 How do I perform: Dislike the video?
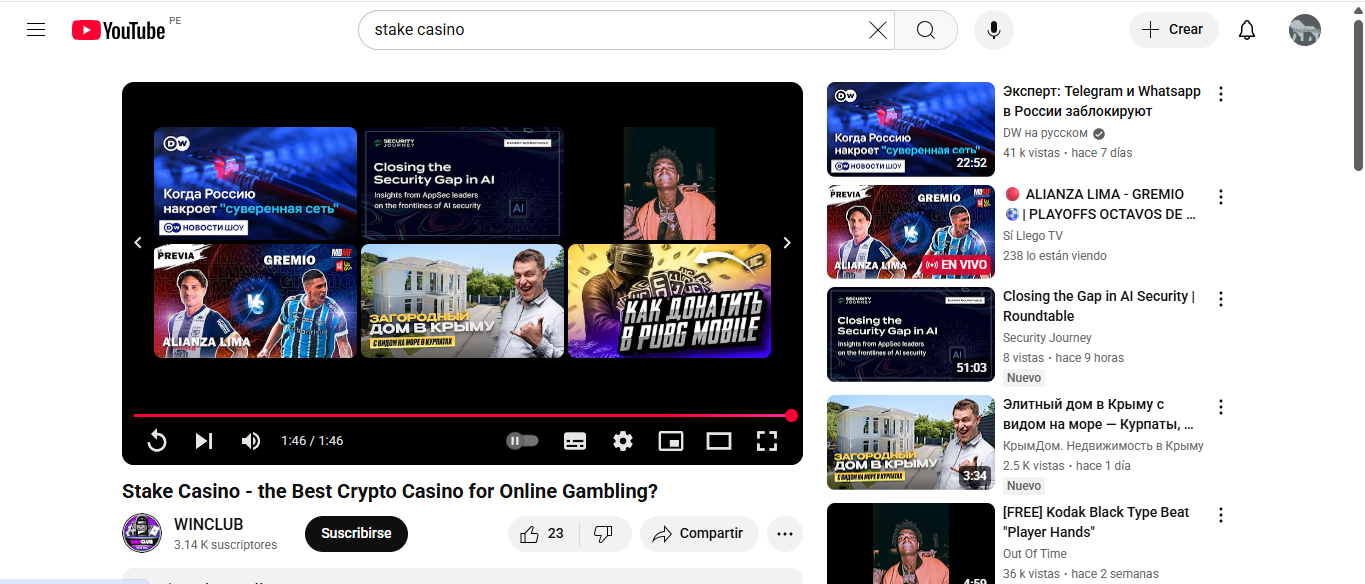(603, 534)
